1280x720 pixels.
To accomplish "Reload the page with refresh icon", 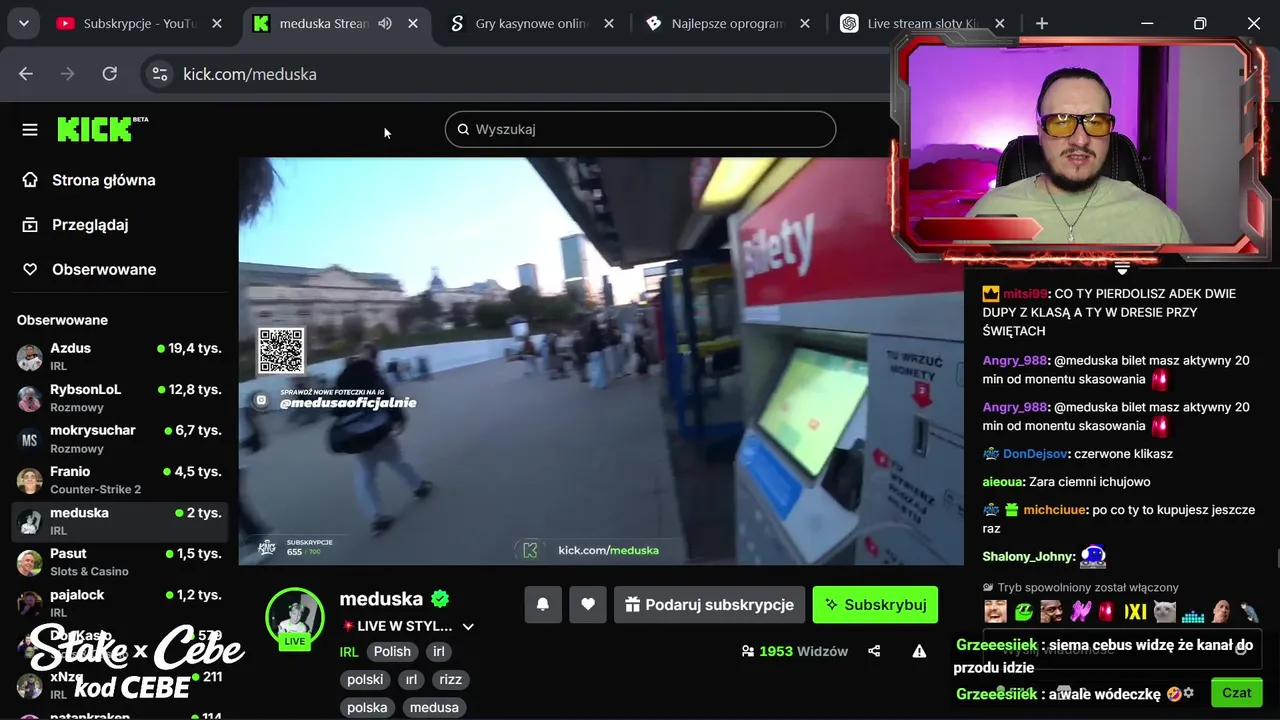I will click(x=110, y=74).
